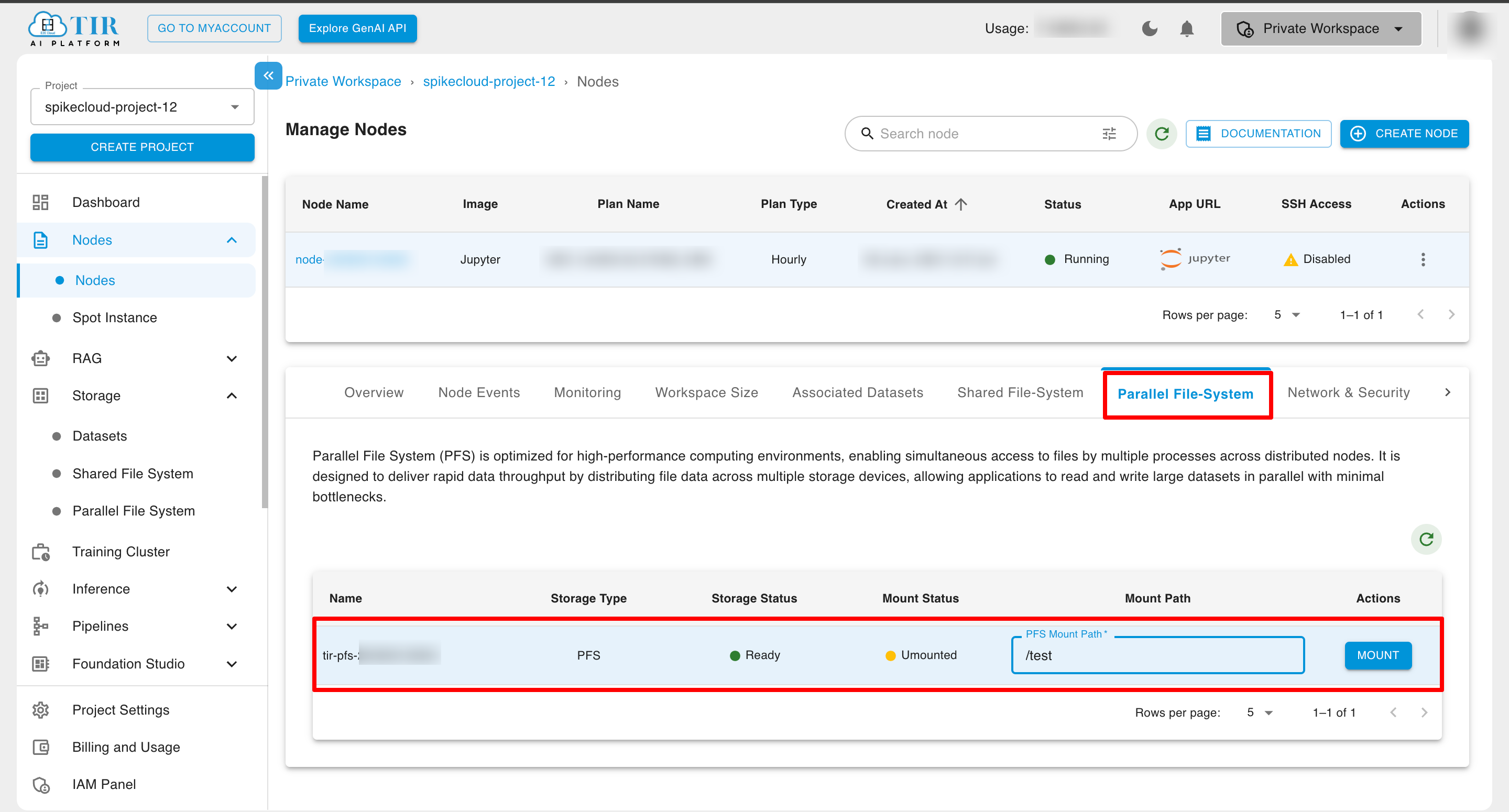Image resolution: width=1509 pixels, height=812 pixels.
Task: Open Training Cluster from the sidebar
Action: [120, 551]
